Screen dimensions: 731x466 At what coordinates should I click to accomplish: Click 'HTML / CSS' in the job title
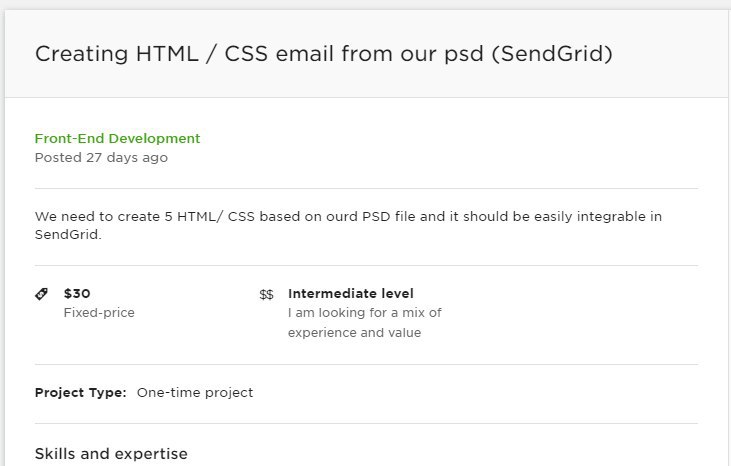pos(201,54)
